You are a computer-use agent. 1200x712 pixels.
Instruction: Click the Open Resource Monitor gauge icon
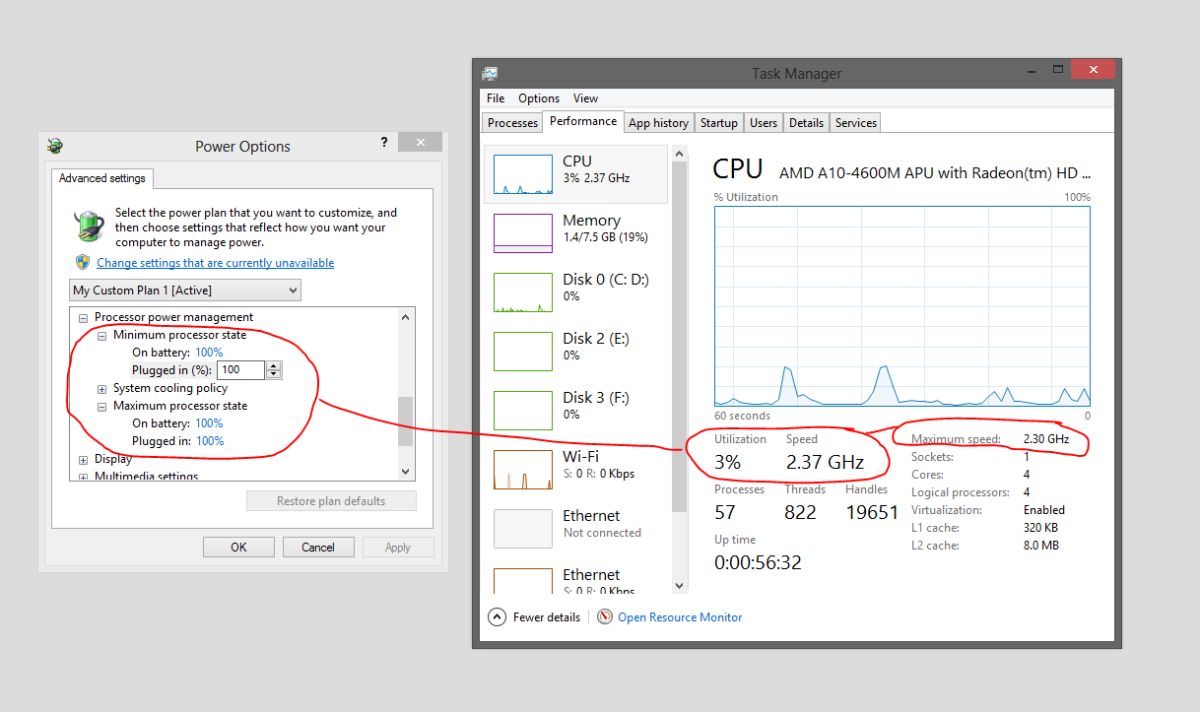605,617
